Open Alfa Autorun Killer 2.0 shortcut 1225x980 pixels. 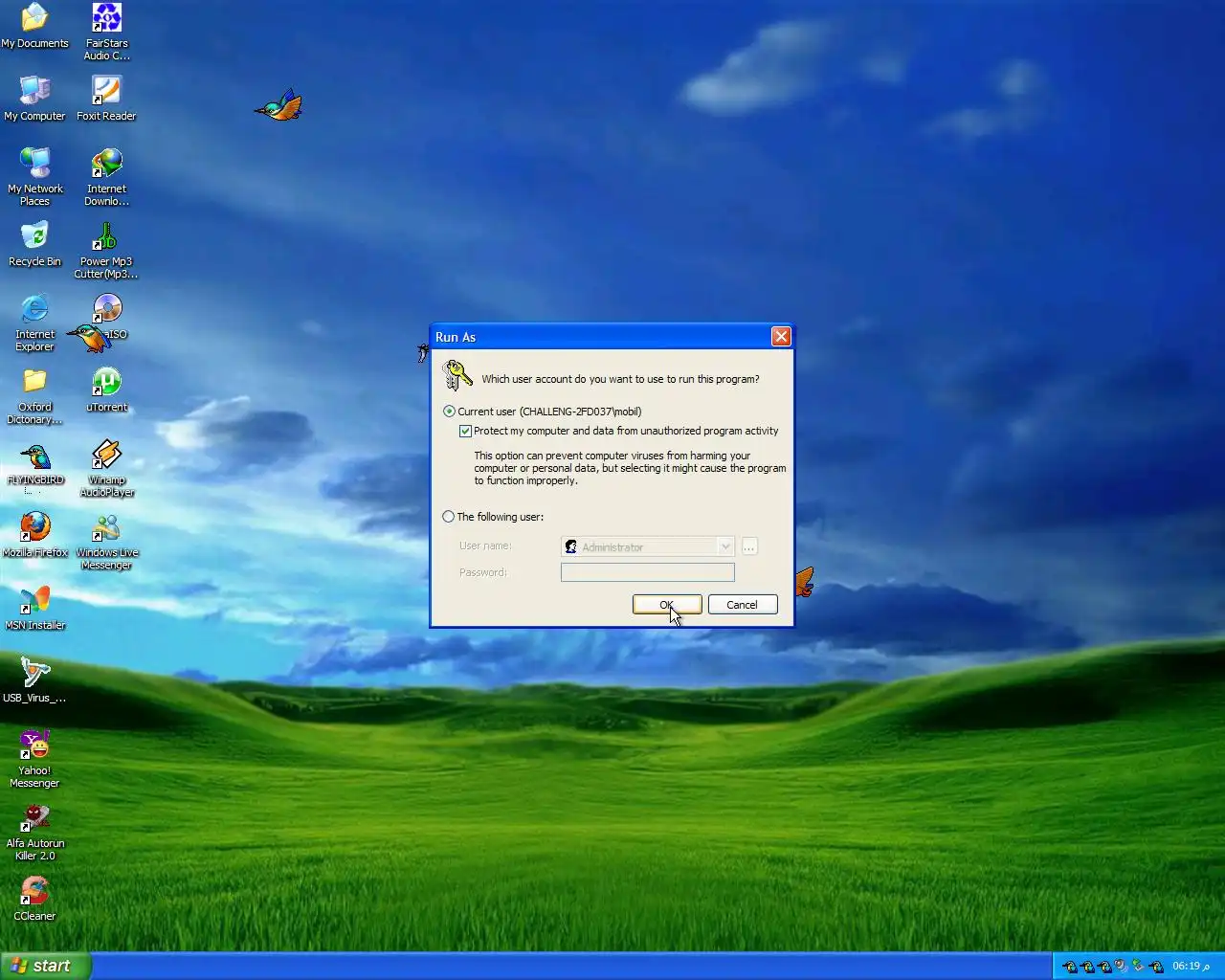34,832
